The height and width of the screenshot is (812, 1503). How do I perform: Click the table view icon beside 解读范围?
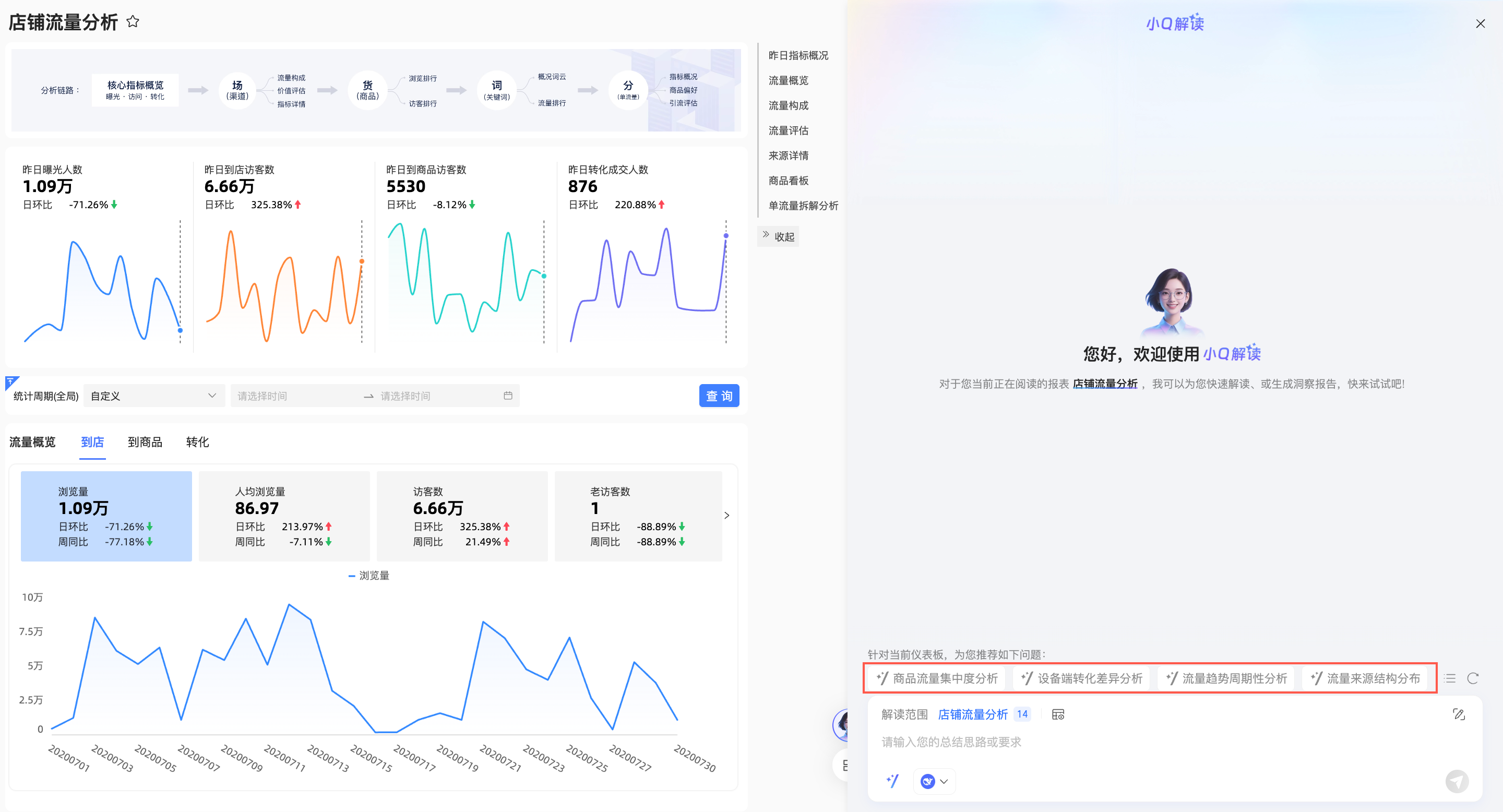tap(1058, 714)
